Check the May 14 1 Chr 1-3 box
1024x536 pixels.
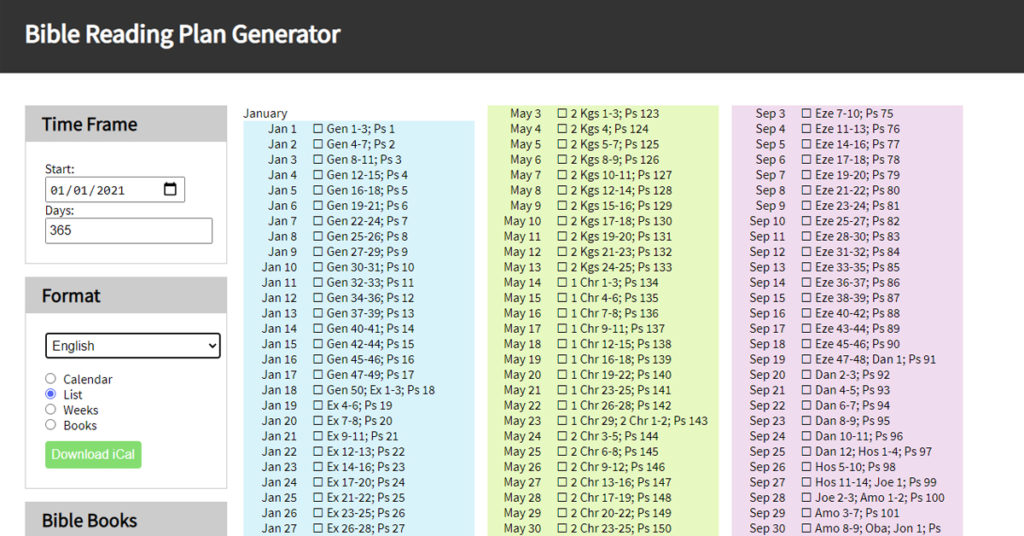[x=562, y=283]
